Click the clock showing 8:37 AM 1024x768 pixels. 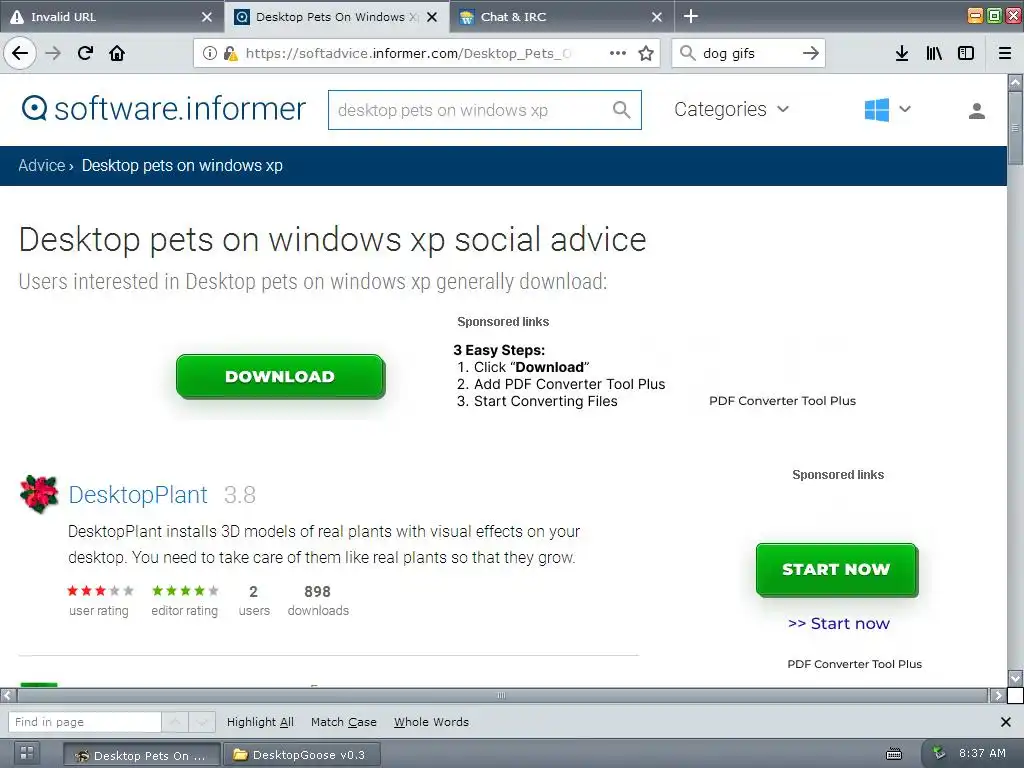tap(982, 753)
